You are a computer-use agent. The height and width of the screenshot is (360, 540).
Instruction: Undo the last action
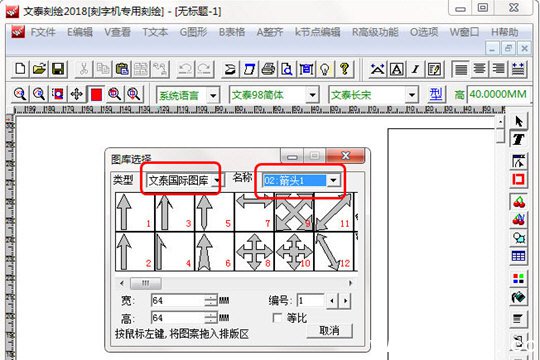point(186,69)
